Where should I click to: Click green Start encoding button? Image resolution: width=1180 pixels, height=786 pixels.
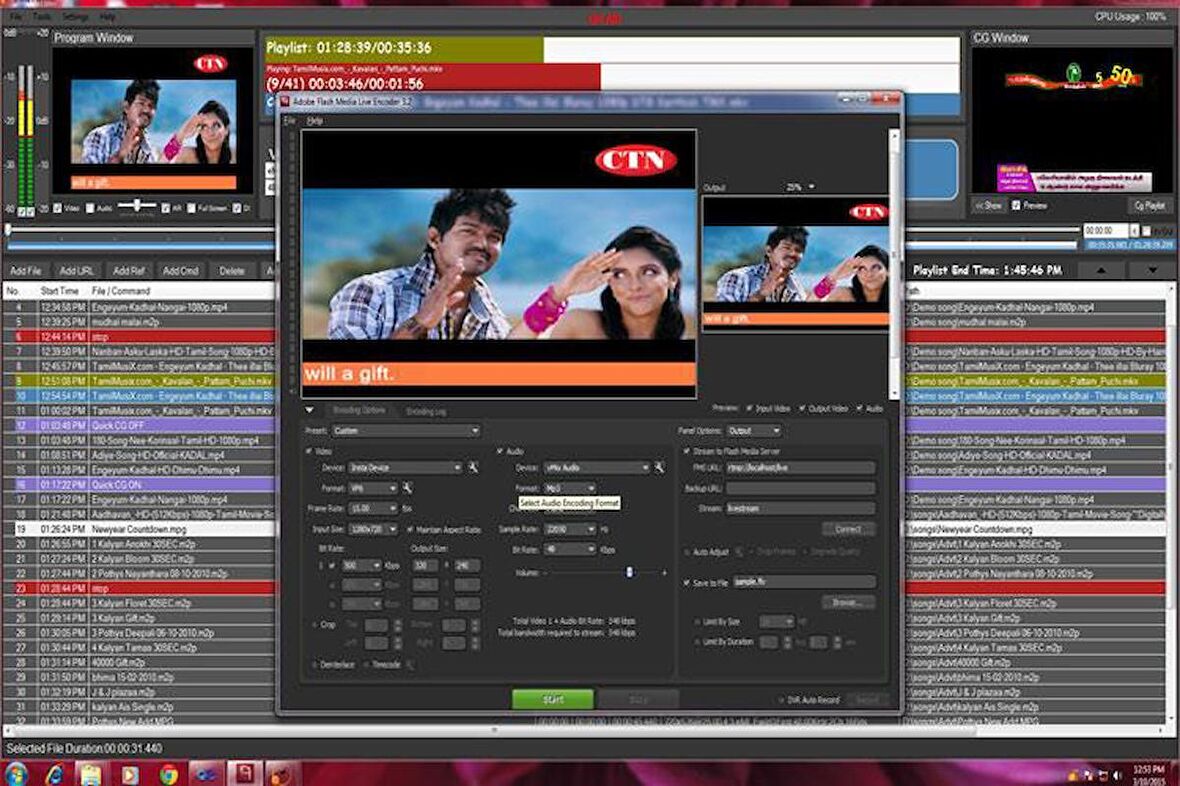click(x=552, y=699)
